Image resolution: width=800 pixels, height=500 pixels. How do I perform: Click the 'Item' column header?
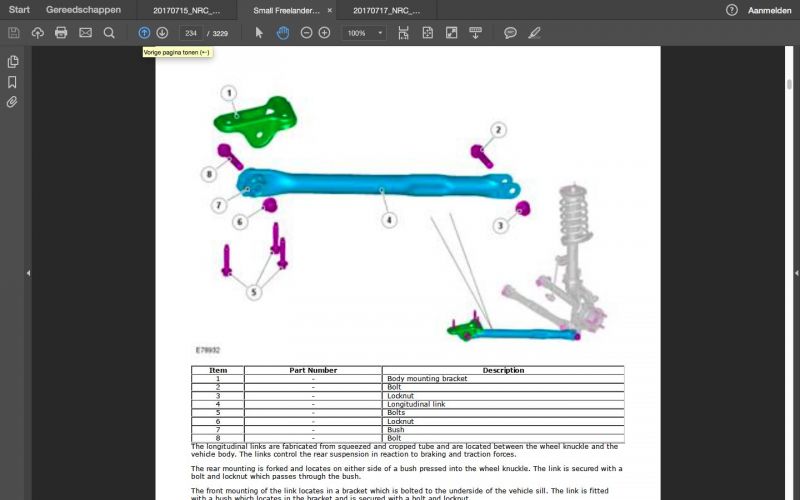tap(218, 370)
